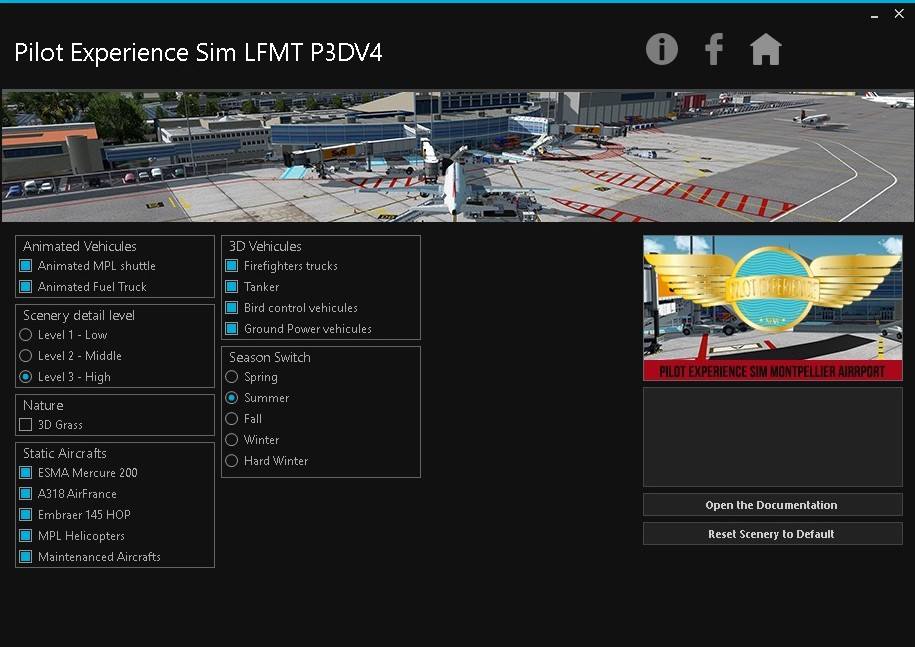This screenshot has height=647, width=915.
Task: Select Level 1 - Low detail
Action: click(26, 335)
